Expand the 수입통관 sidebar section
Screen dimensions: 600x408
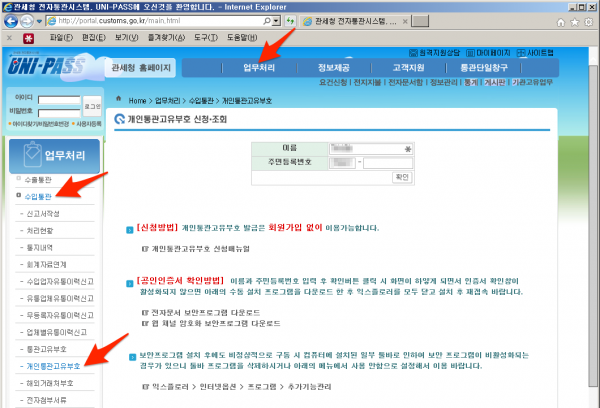(37, 196)
